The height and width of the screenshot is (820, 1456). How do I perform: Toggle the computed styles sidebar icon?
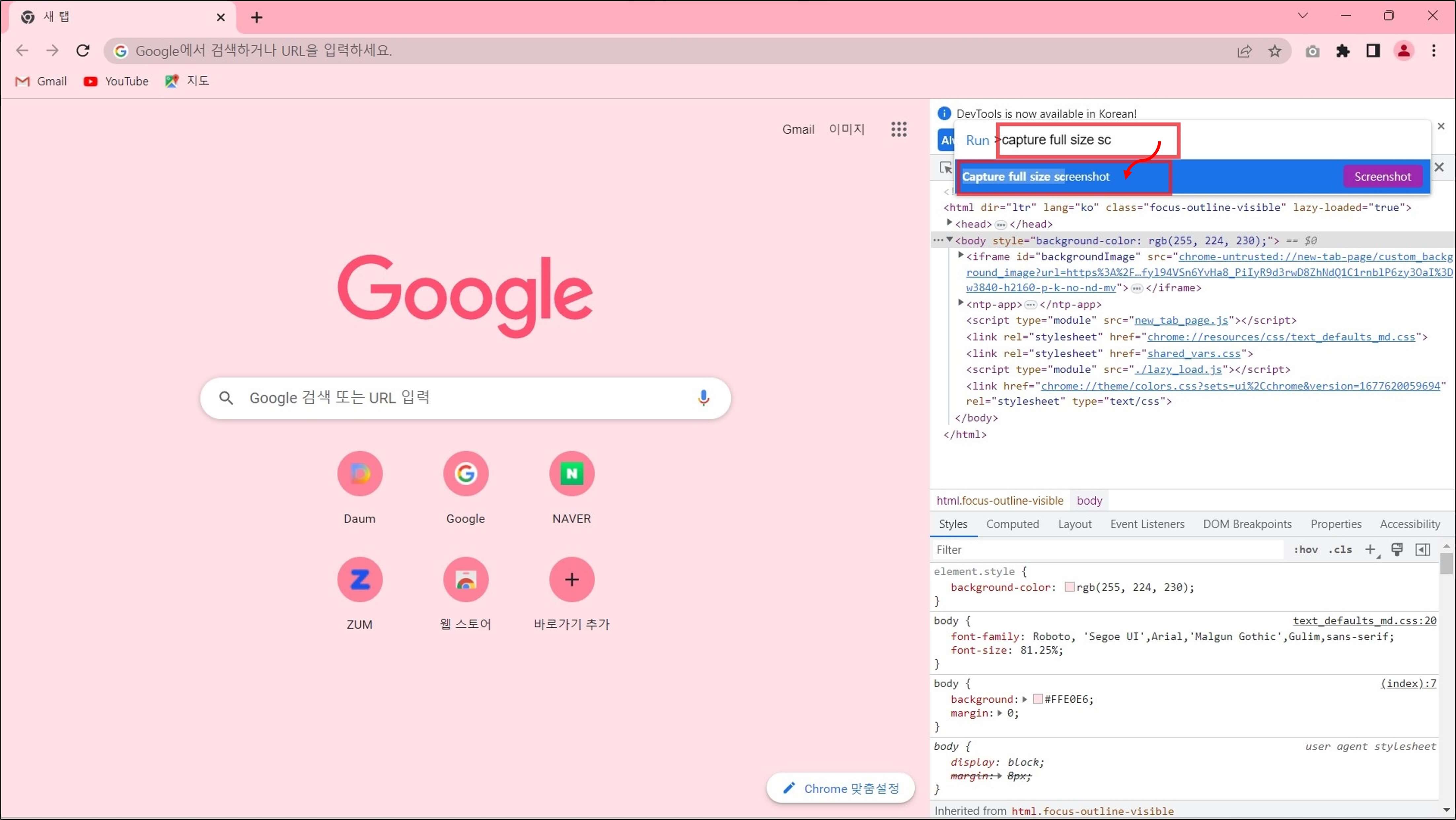(x=1423, y=549)
